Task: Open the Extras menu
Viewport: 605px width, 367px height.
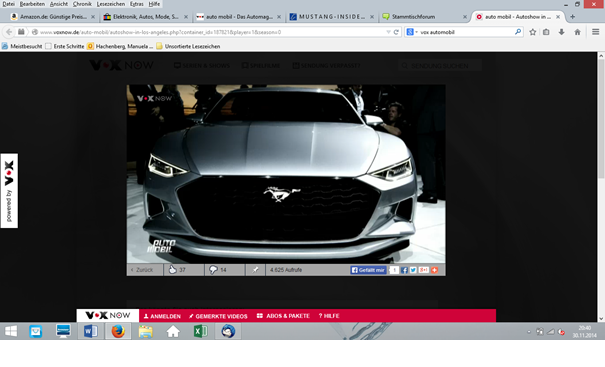Action: point(137,4)
